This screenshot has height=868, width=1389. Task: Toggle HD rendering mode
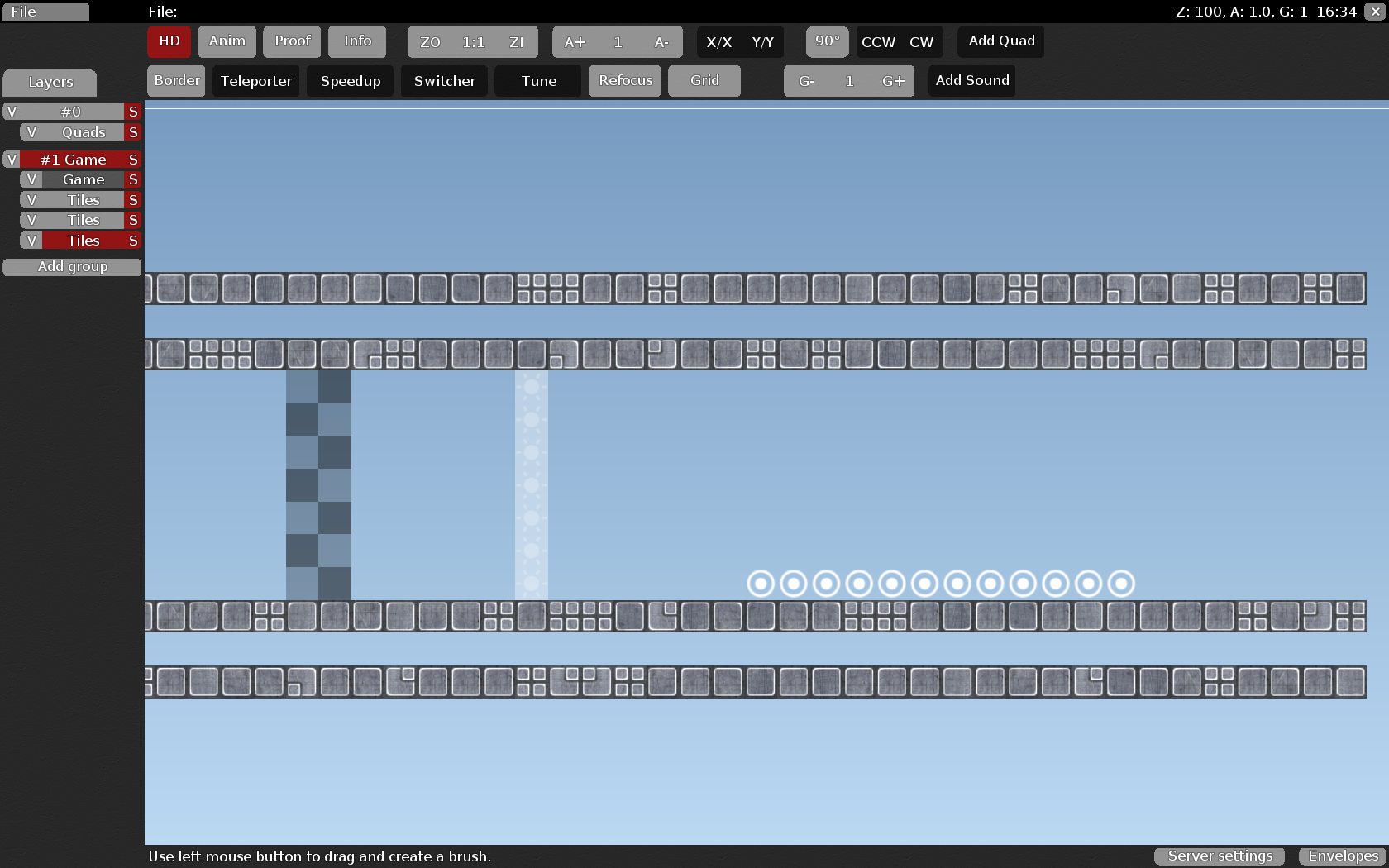169,41
